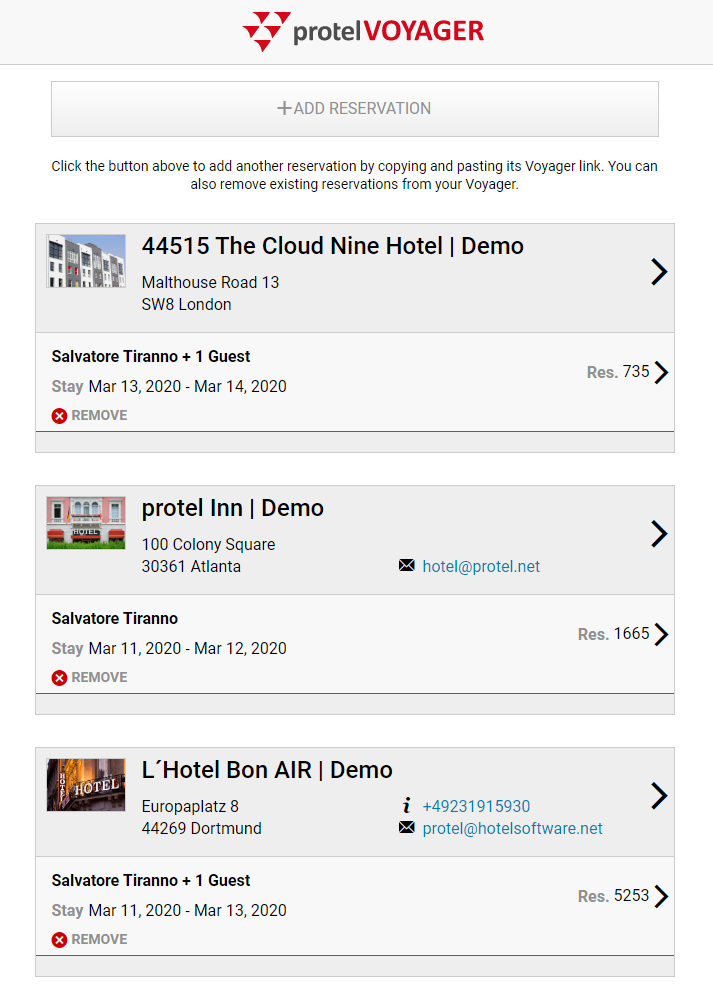
Task: Open Cloud Nine Hotel details chevron
Action: tap(658, 272)
